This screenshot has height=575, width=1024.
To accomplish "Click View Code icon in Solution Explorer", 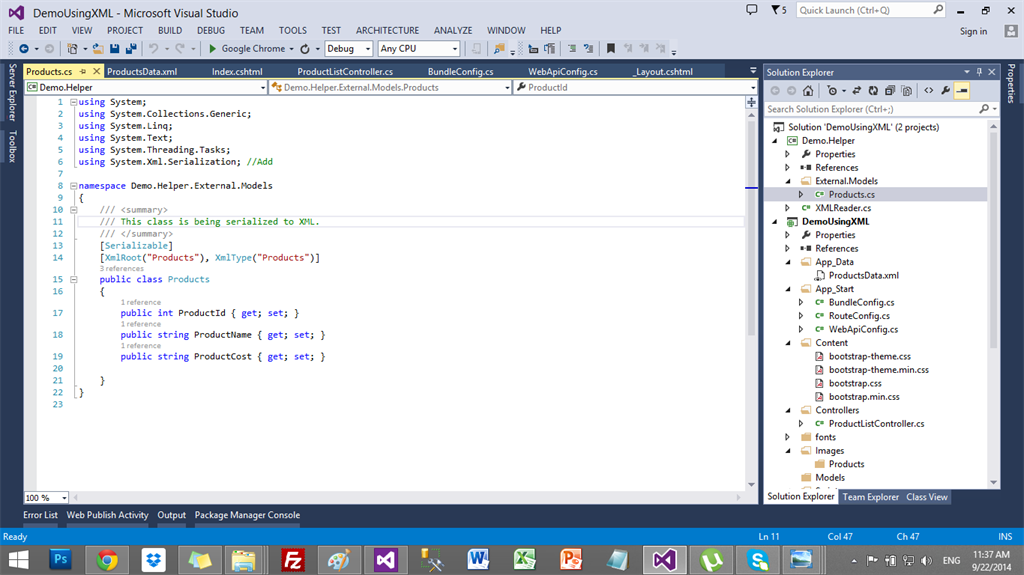I will [x=928, y=91].
